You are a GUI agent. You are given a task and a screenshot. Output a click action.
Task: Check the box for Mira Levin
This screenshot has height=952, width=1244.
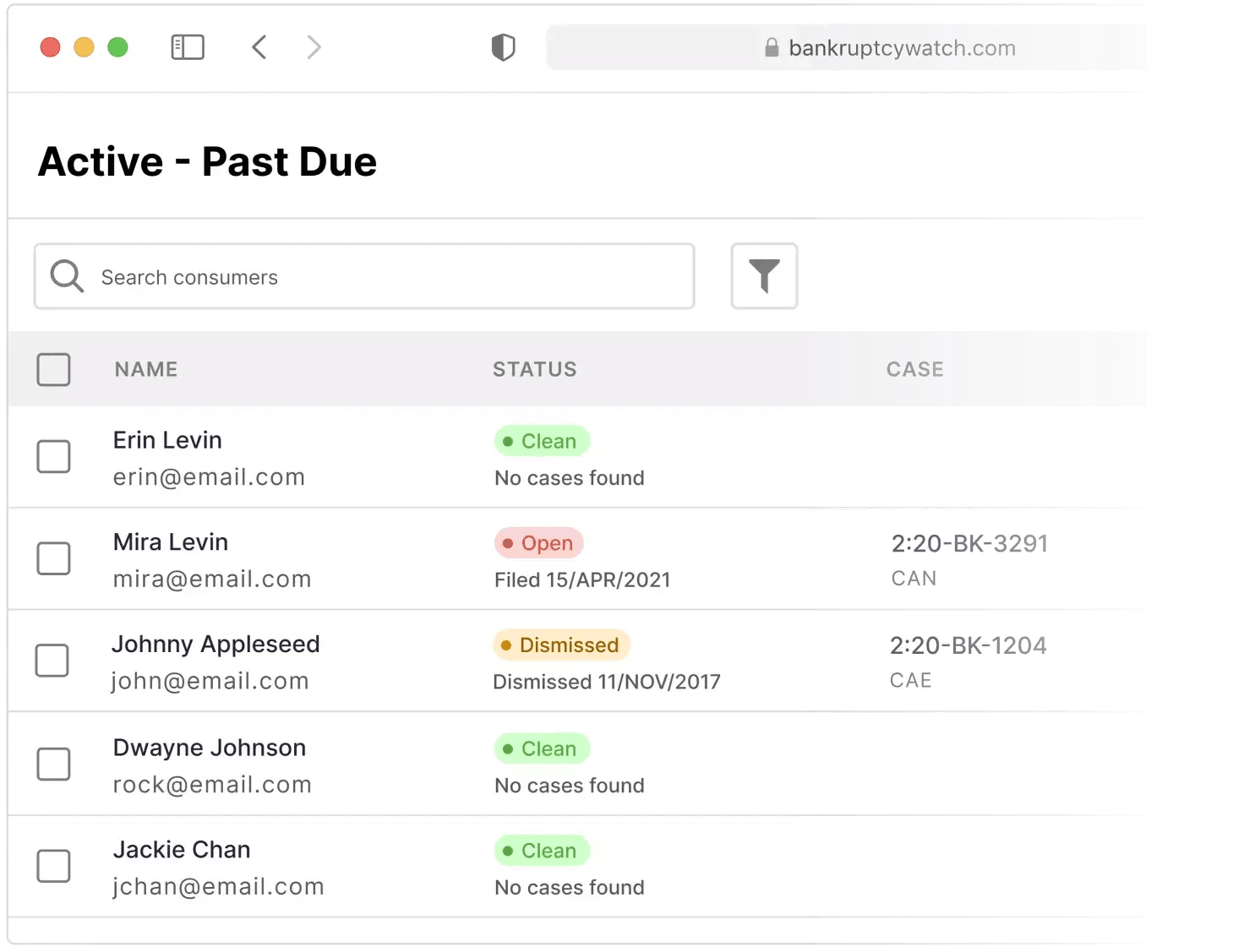pos(53,558)
